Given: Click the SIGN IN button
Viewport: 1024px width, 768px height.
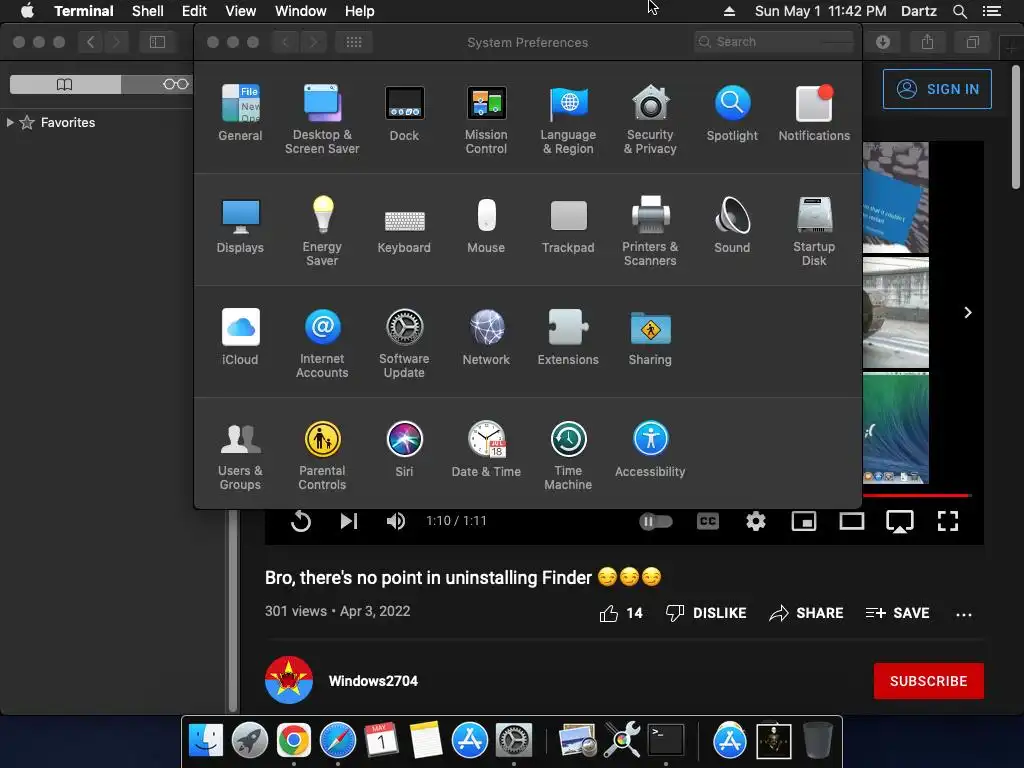Looking at the screenshot, I should (x=937, y=89).
